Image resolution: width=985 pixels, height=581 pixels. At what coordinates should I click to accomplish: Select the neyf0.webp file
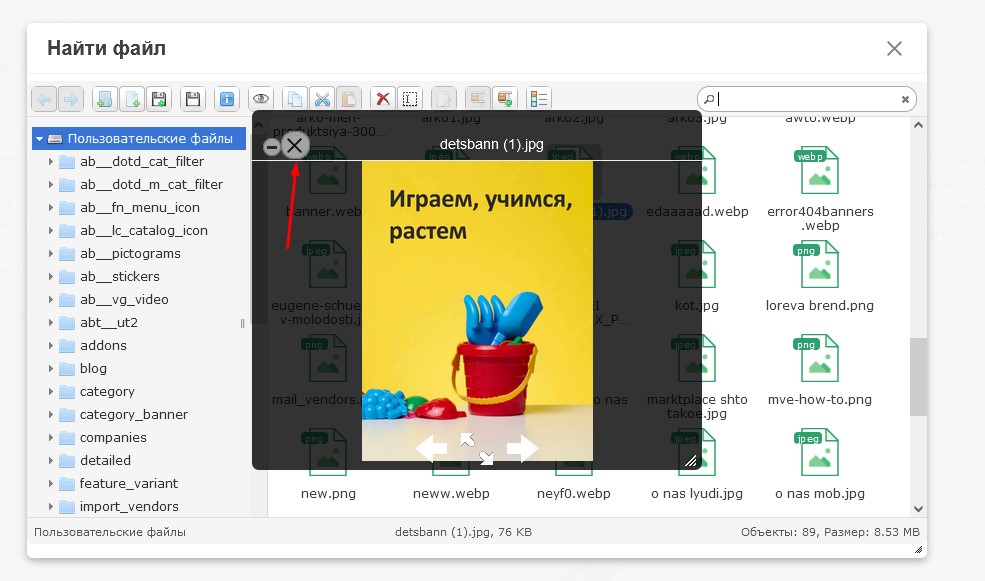click(x=574, y=494)
